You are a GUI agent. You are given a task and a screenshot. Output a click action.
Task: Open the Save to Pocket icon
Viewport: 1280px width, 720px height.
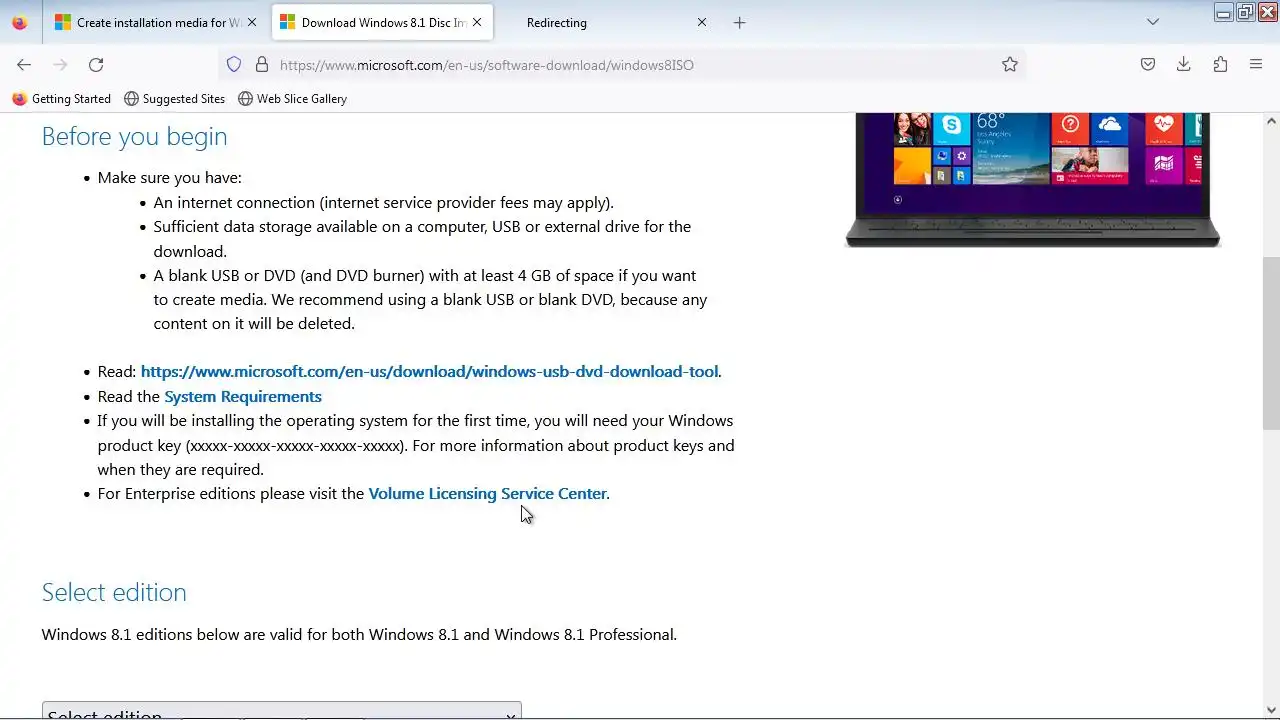(x=1148, y=64)
